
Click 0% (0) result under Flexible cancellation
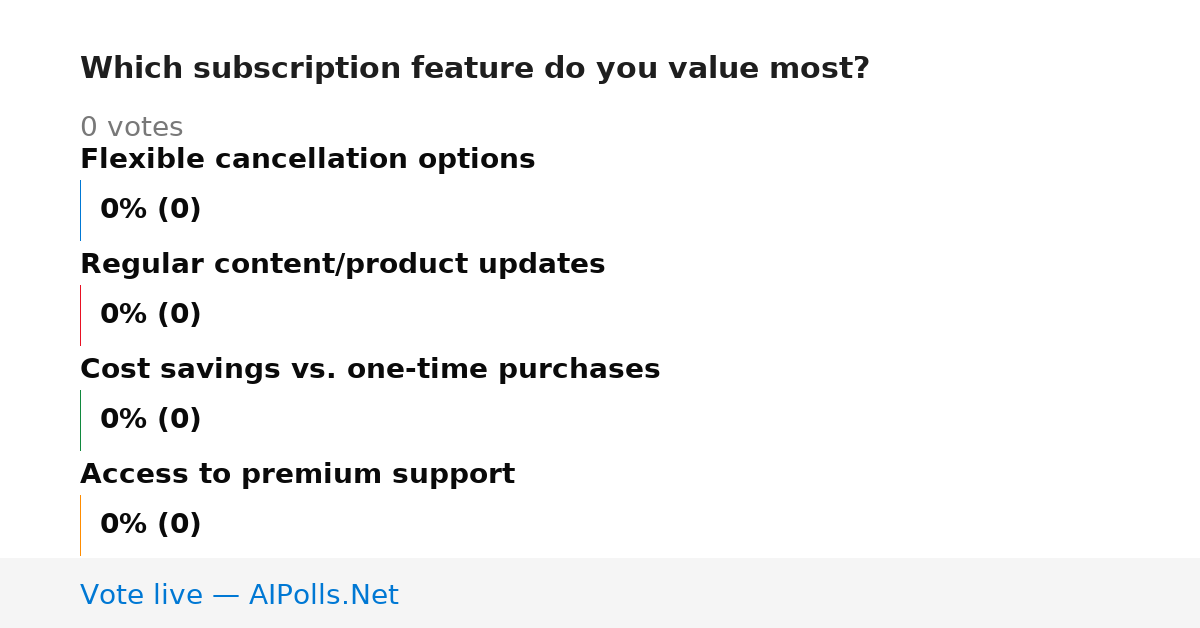pyautogui.click(x=150, y=210)
